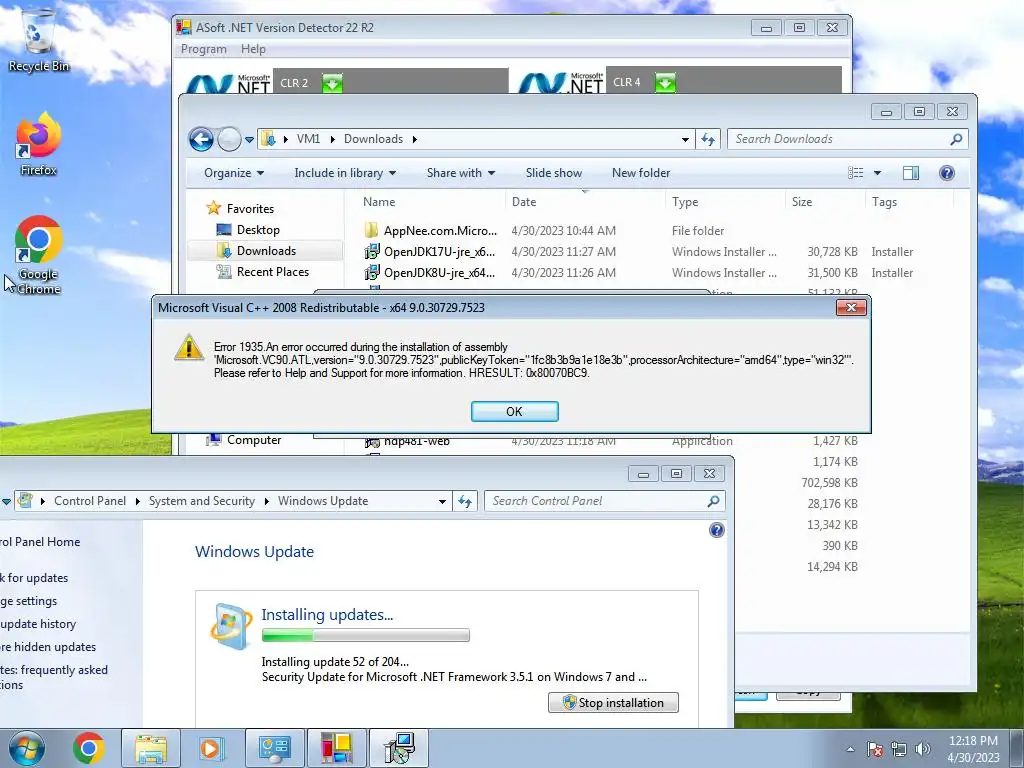
Task: Expand the Control Panel address bar dropdown
Action: click(x=442, y=501)
